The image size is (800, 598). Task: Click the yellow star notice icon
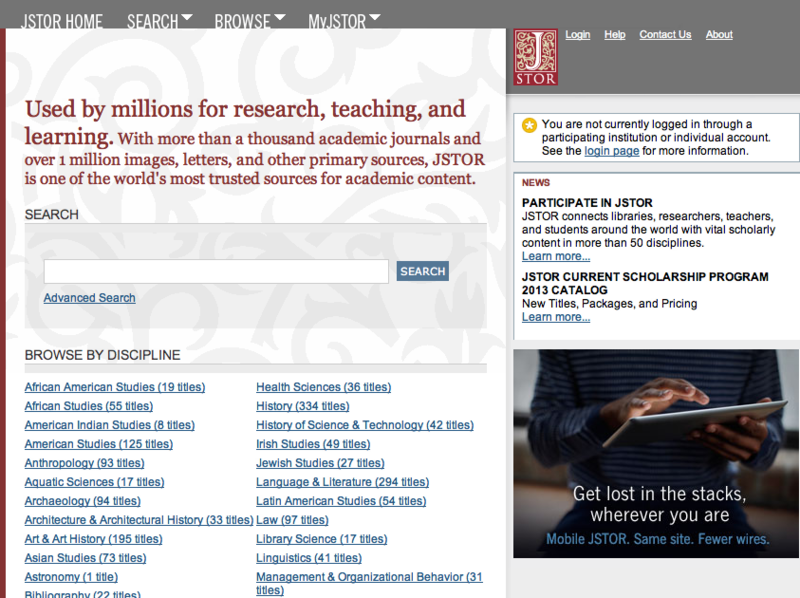530,125
